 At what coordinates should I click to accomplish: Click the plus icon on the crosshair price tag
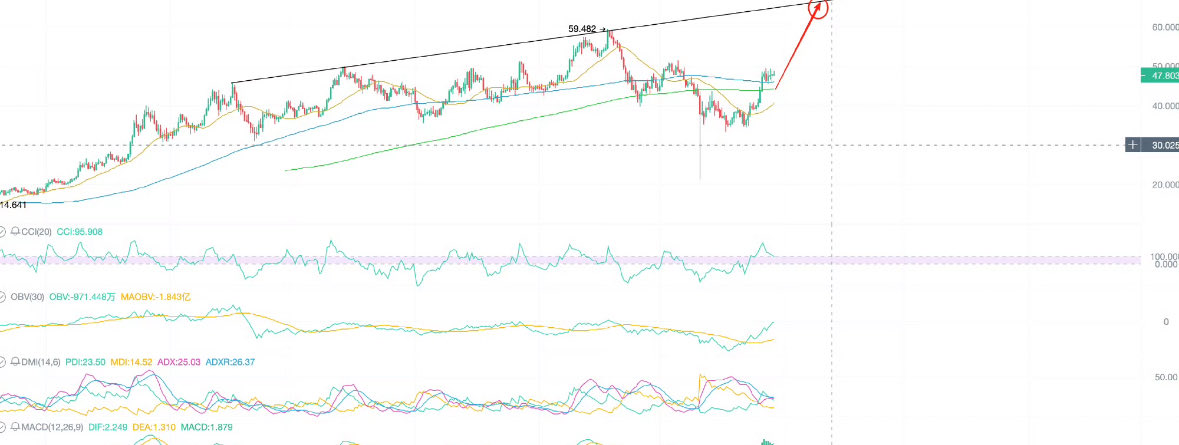[x=1133, y=145]
